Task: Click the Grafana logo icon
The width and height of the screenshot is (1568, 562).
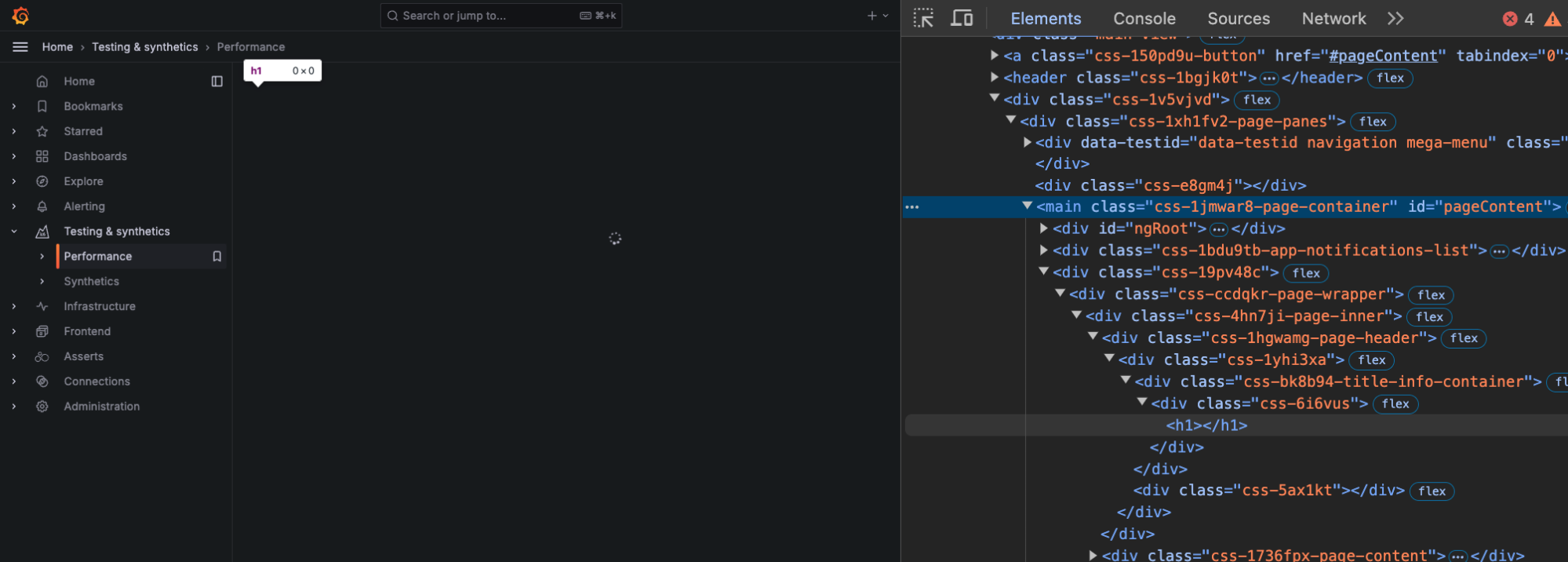Action: pos(21,16)
